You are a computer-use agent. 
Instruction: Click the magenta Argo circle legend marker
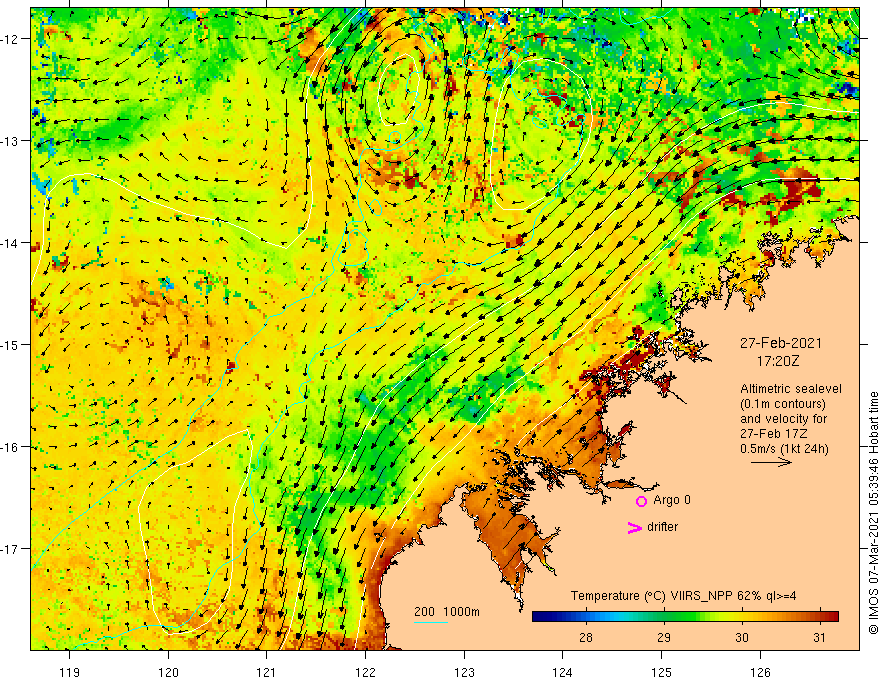tap(641, 501)
